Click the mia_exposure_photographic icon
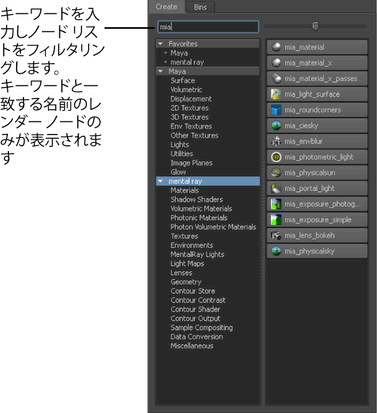This screenshot has height=413, width=377. 276,204
